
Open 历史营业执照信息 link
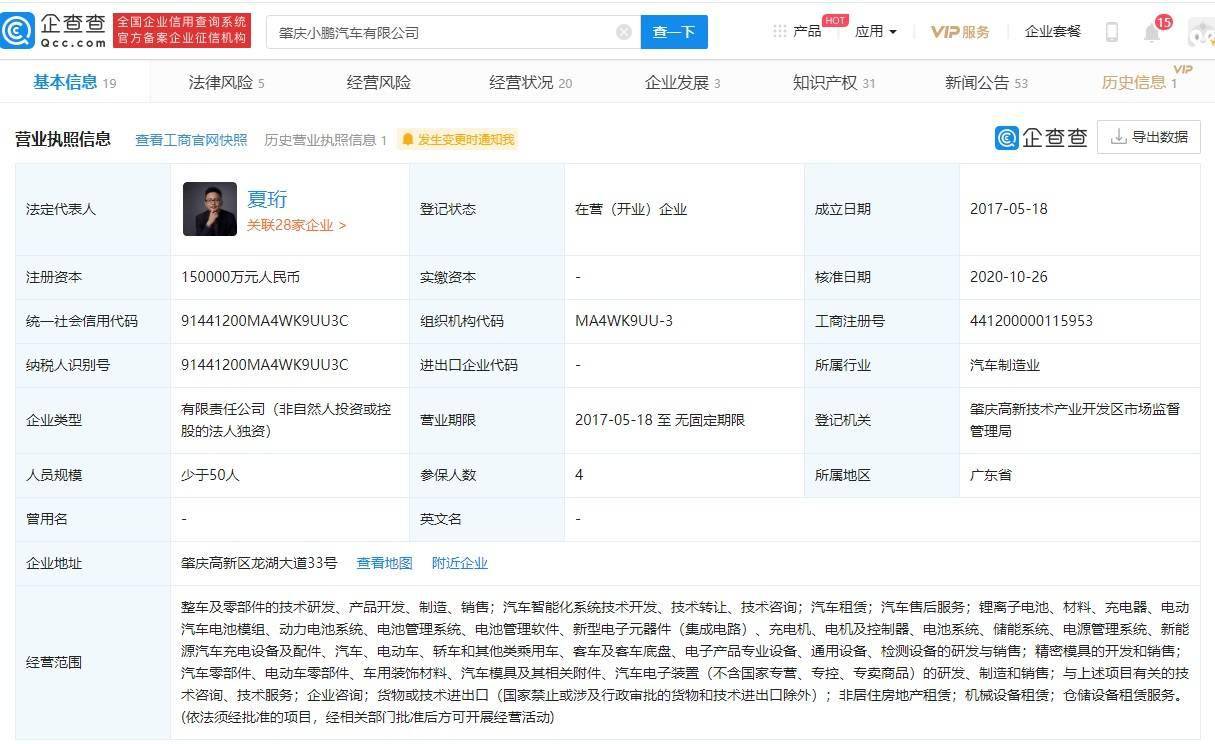click(x=325, y=140)
